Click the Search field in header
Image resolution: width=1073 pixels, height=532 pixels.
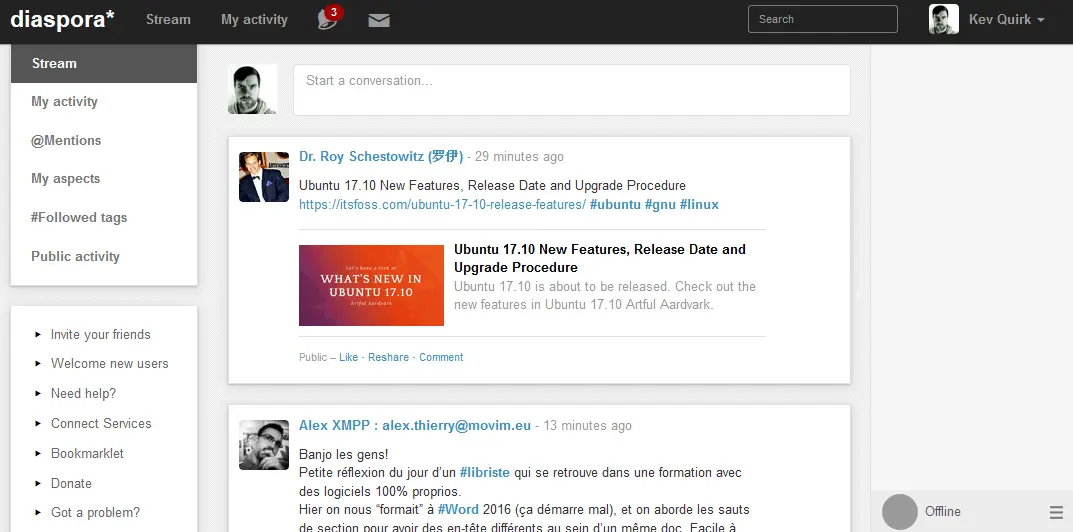pyautogui.click(x=822, y=19)
